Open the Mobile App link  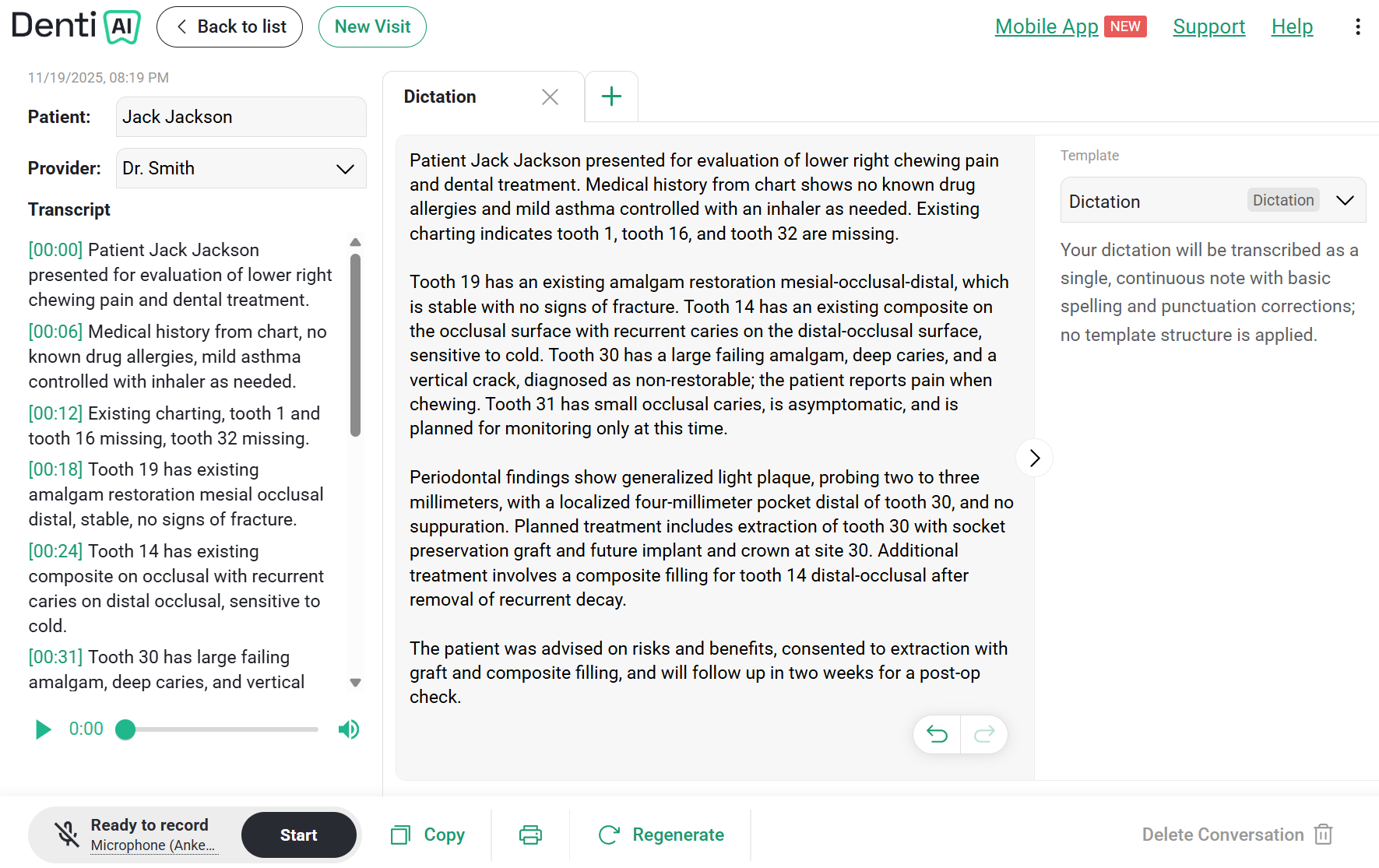coord(1047,26)
